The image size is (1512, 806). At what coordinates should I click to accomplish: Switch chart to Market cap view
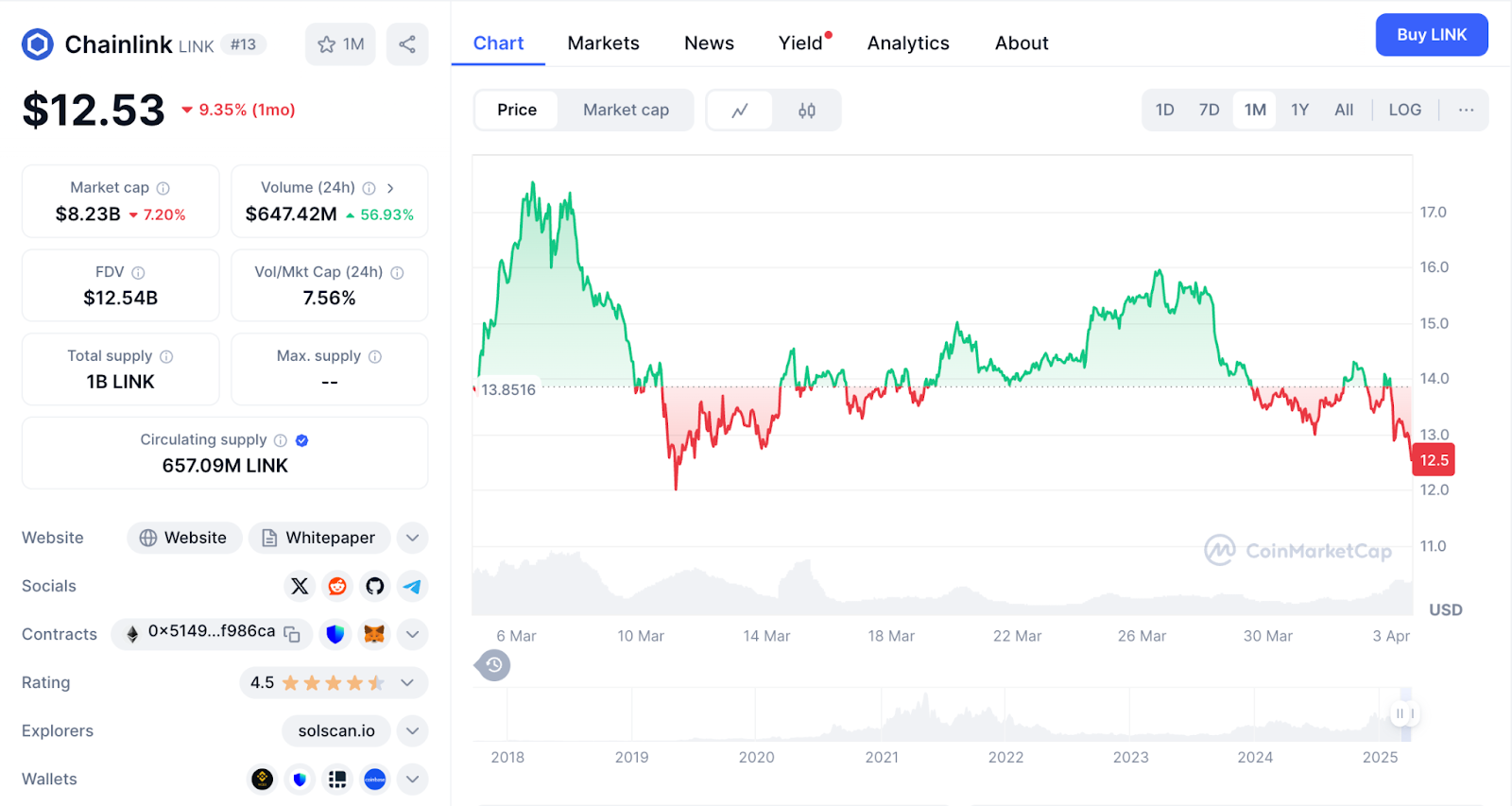(x=626, y=110)
